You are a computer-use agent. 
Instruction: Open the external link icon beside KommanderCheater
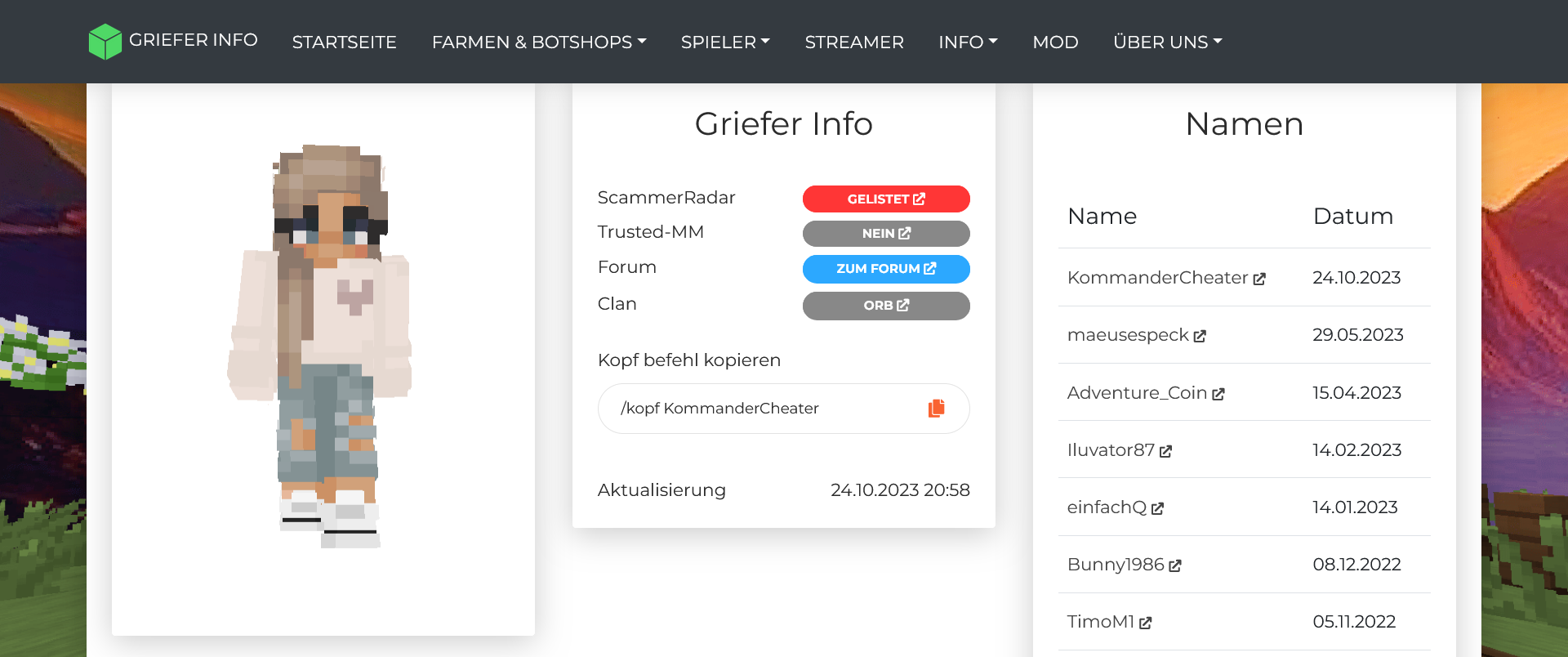pyautogui.click(x=1259, y=279)
